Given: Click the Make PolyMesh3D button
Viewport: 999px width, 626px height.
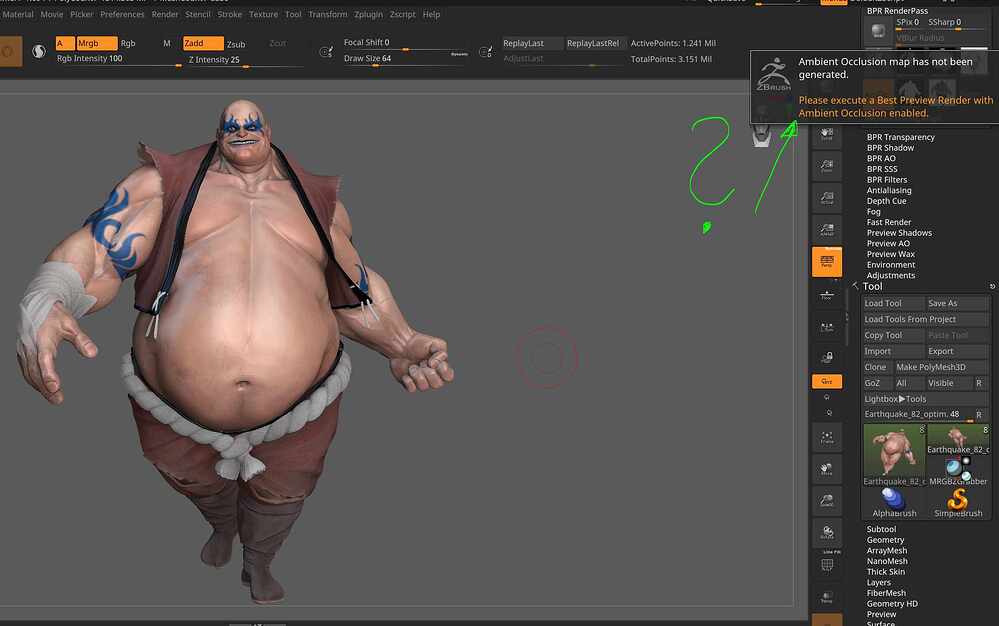Looking at the screenshot, I should [x=941, y=367].
